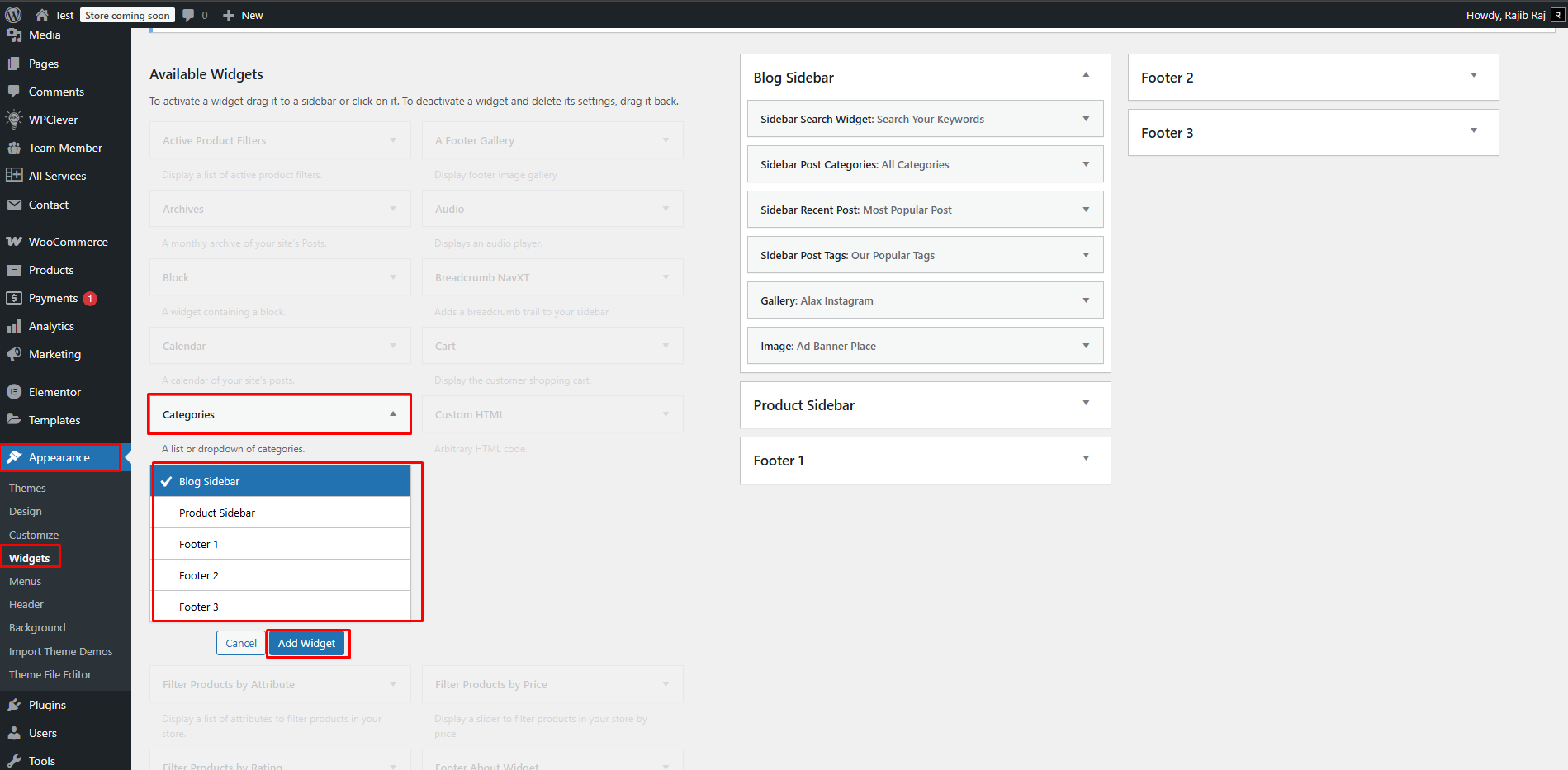1568x770 pixels.
Task: Expand Sidebar Post Categories widget arrow
Action: 1086,164
